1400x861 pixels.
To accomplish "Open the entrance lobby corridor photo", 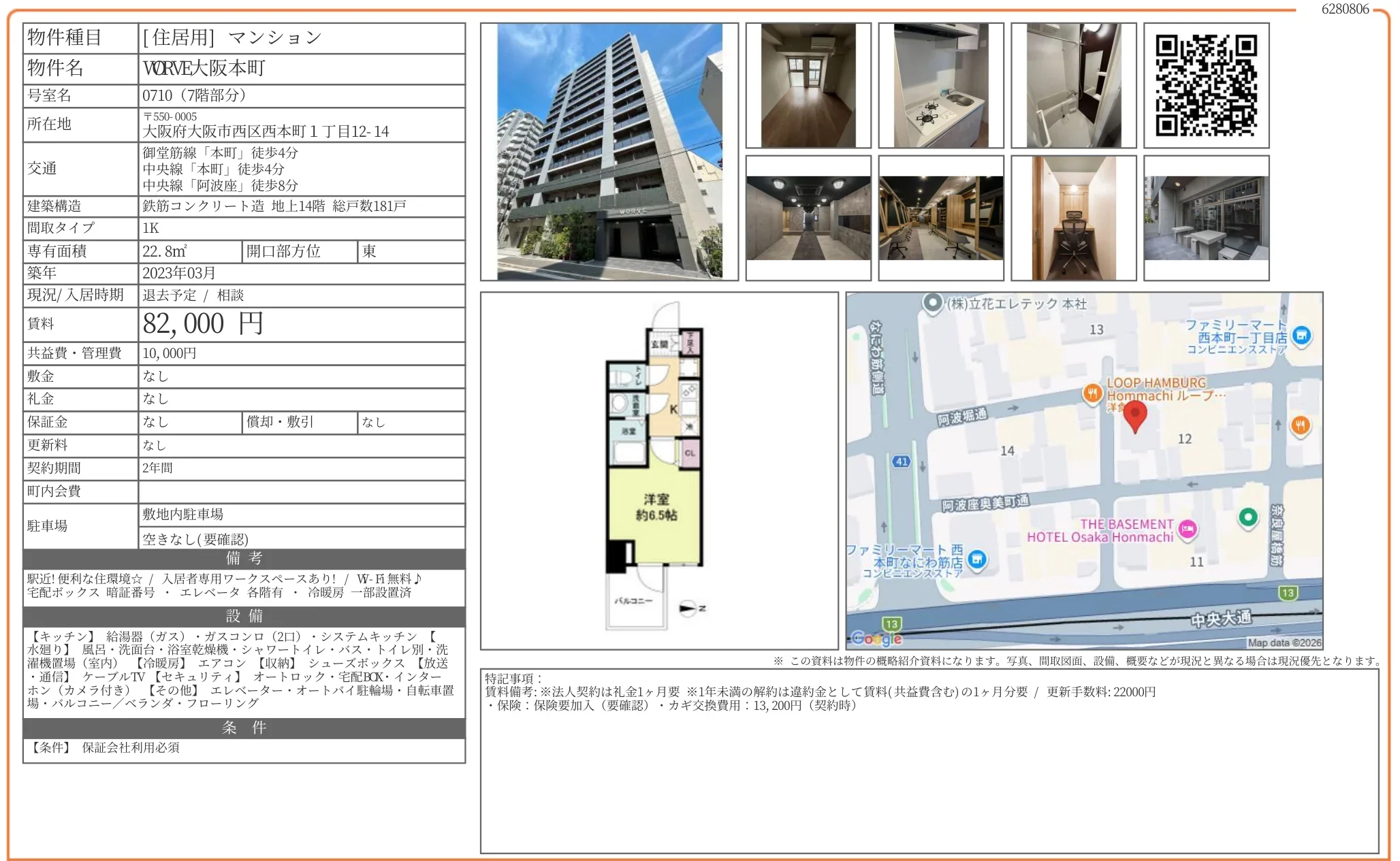I will coord(808,218).
